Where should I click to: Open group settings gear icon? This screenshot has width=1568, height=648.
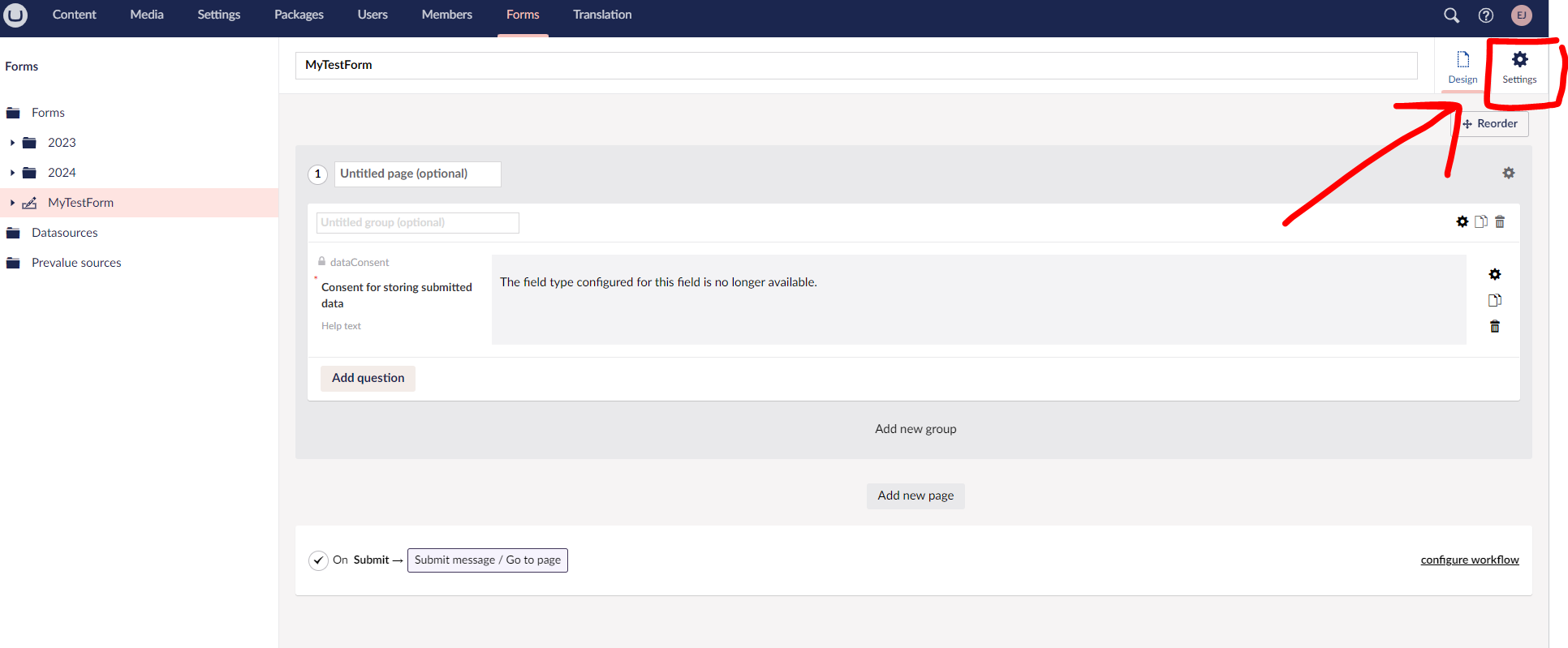(1462, 221)
